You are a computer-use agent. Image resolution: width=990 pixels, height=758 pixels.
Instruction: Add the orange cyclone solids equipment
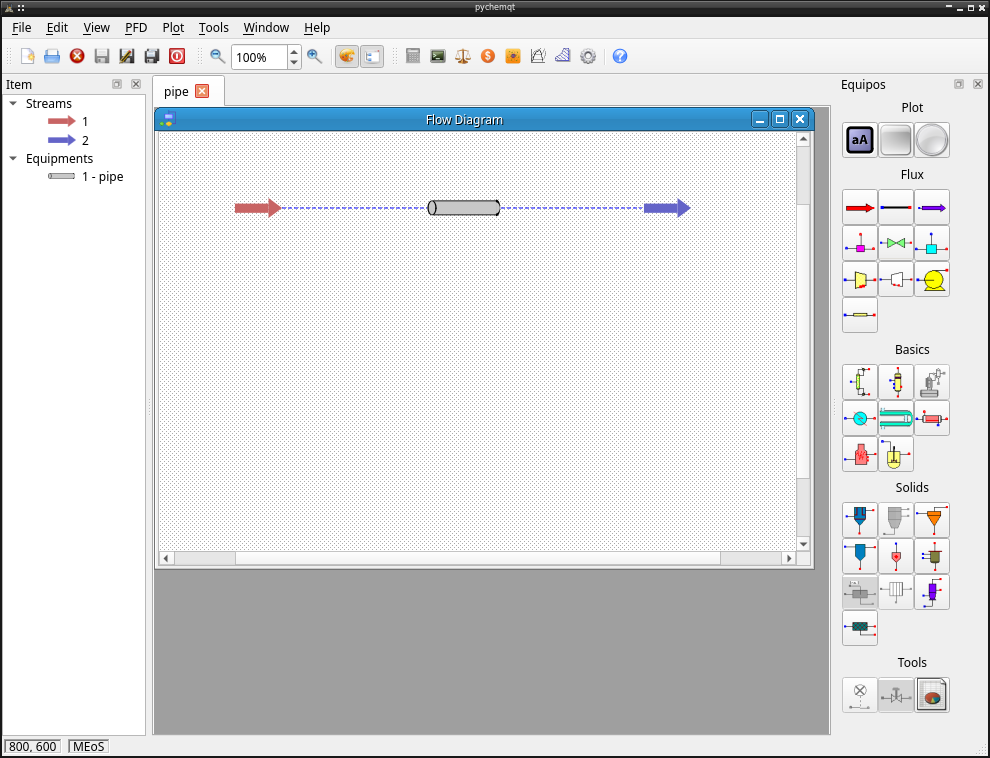pyautogui.click(x=931, y=520)
